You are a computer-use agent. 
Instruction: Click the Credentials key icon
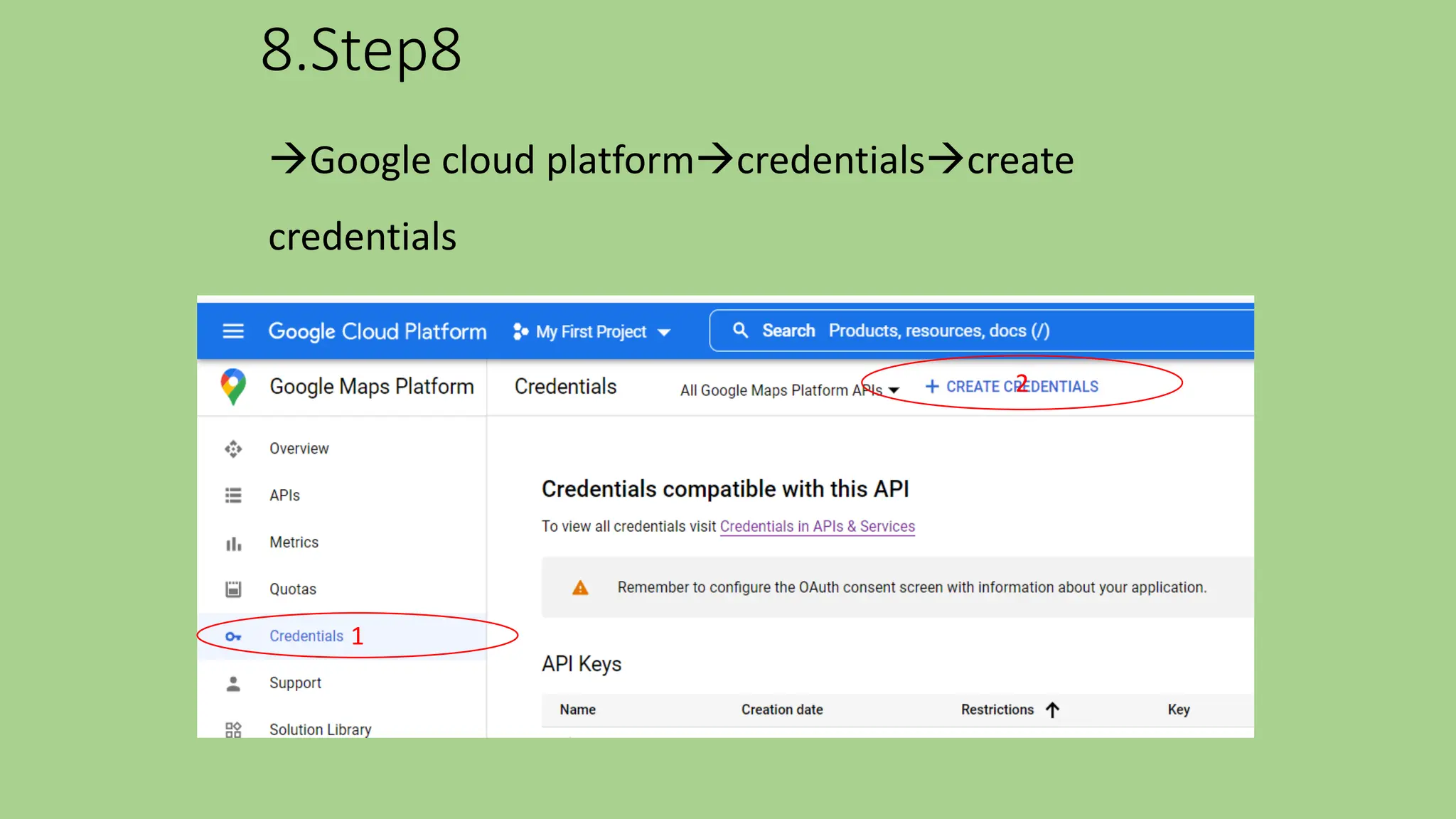233,637
